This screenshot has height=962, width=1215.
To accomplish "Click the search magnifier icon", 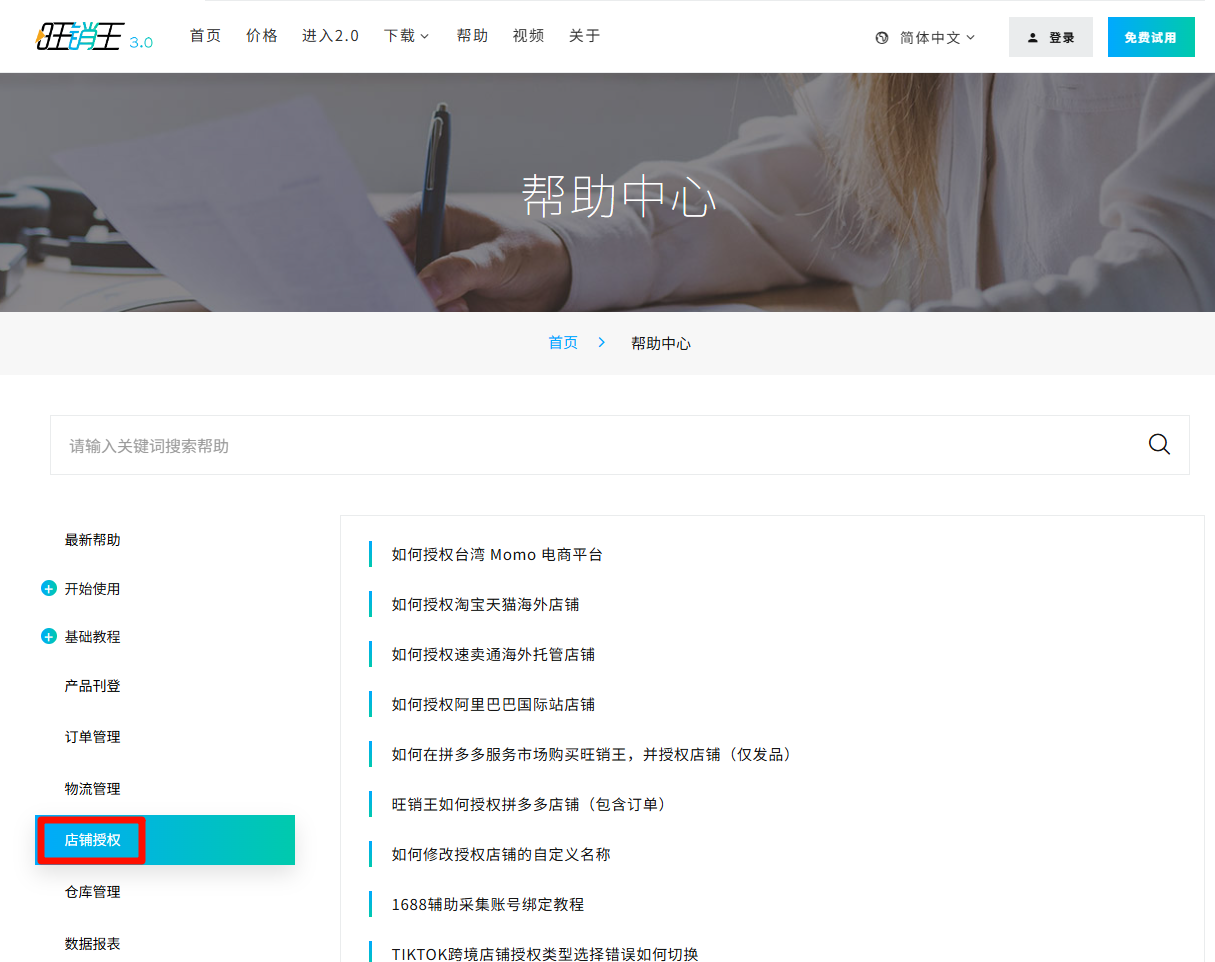I will 1159,445.
